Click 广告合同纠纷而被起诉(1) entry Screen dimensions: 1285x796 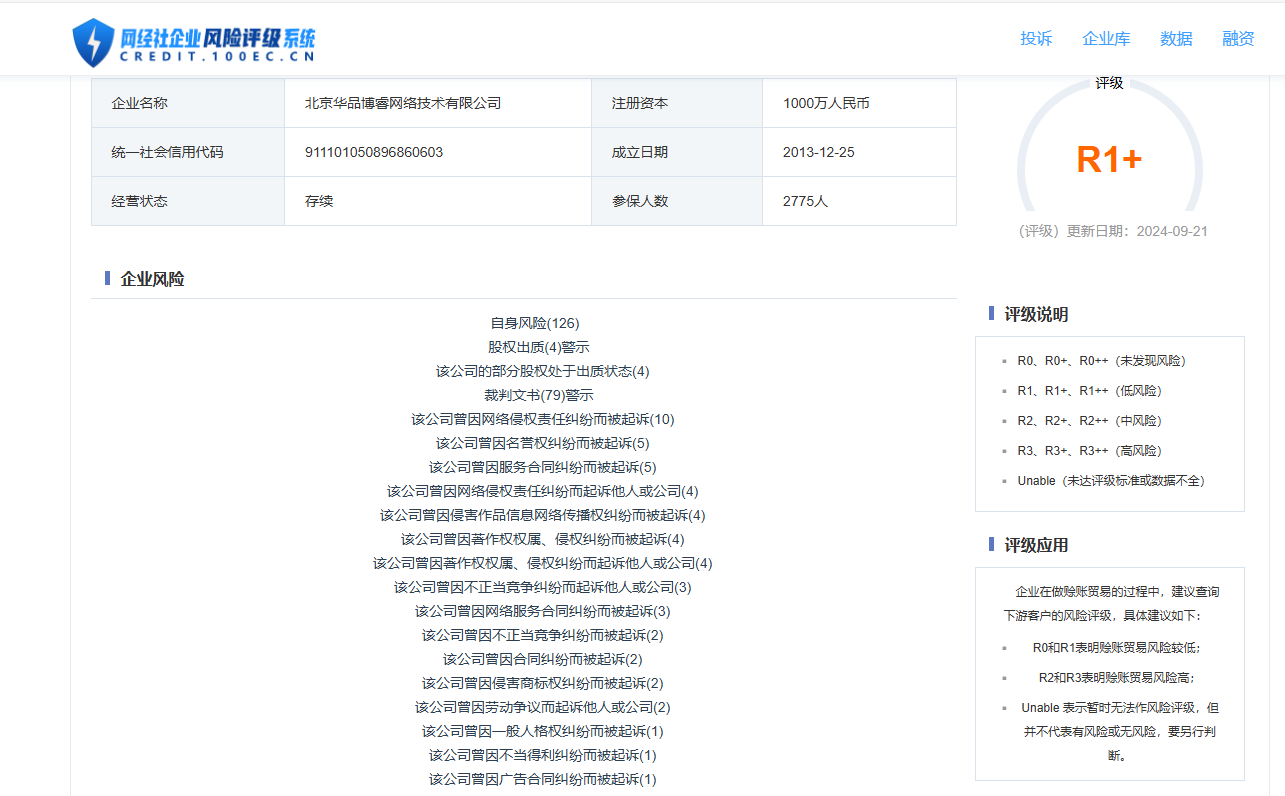542,779
